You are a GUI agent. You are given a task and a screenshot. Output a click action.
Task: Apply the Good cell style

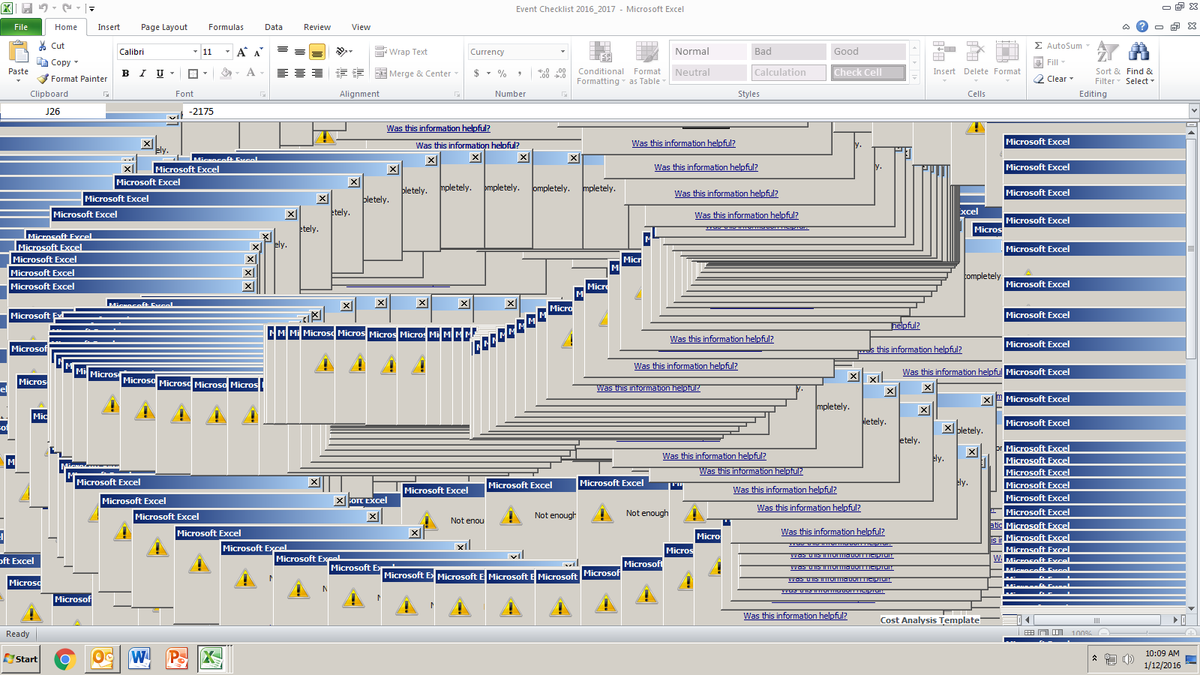coord(868,51)
